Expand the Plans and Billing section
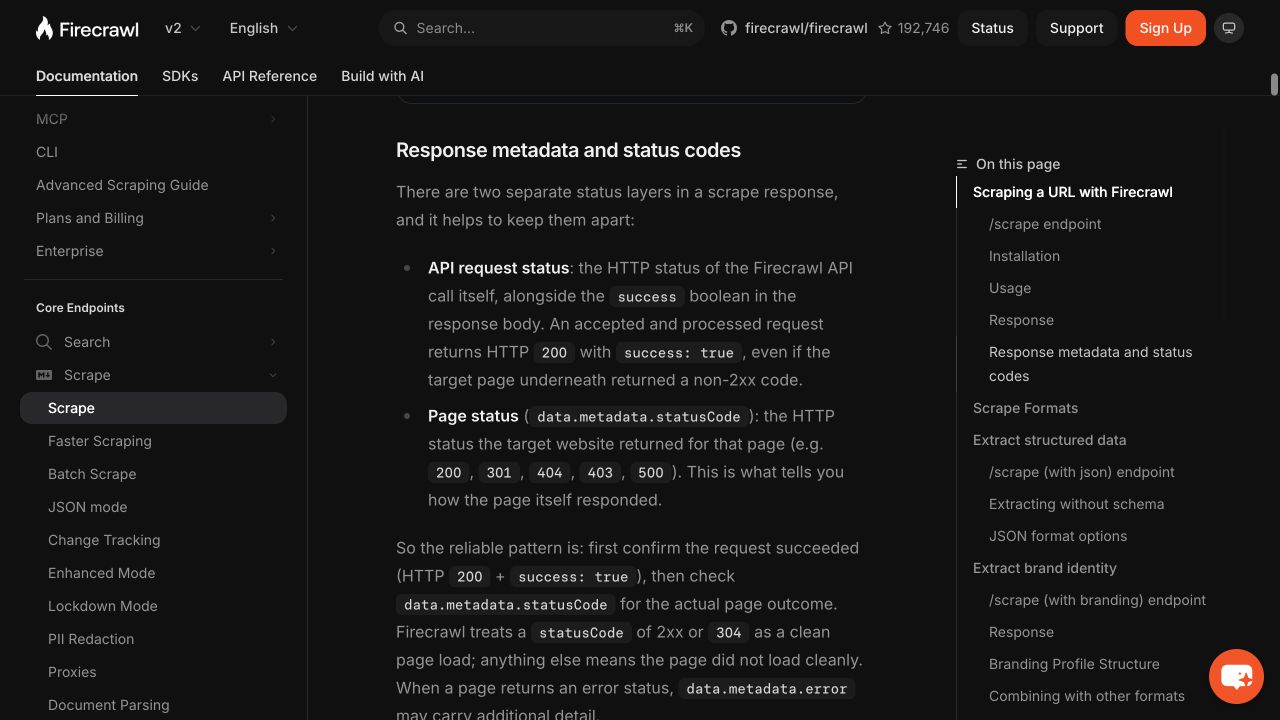1280x720 pixels. coord(273,218)
